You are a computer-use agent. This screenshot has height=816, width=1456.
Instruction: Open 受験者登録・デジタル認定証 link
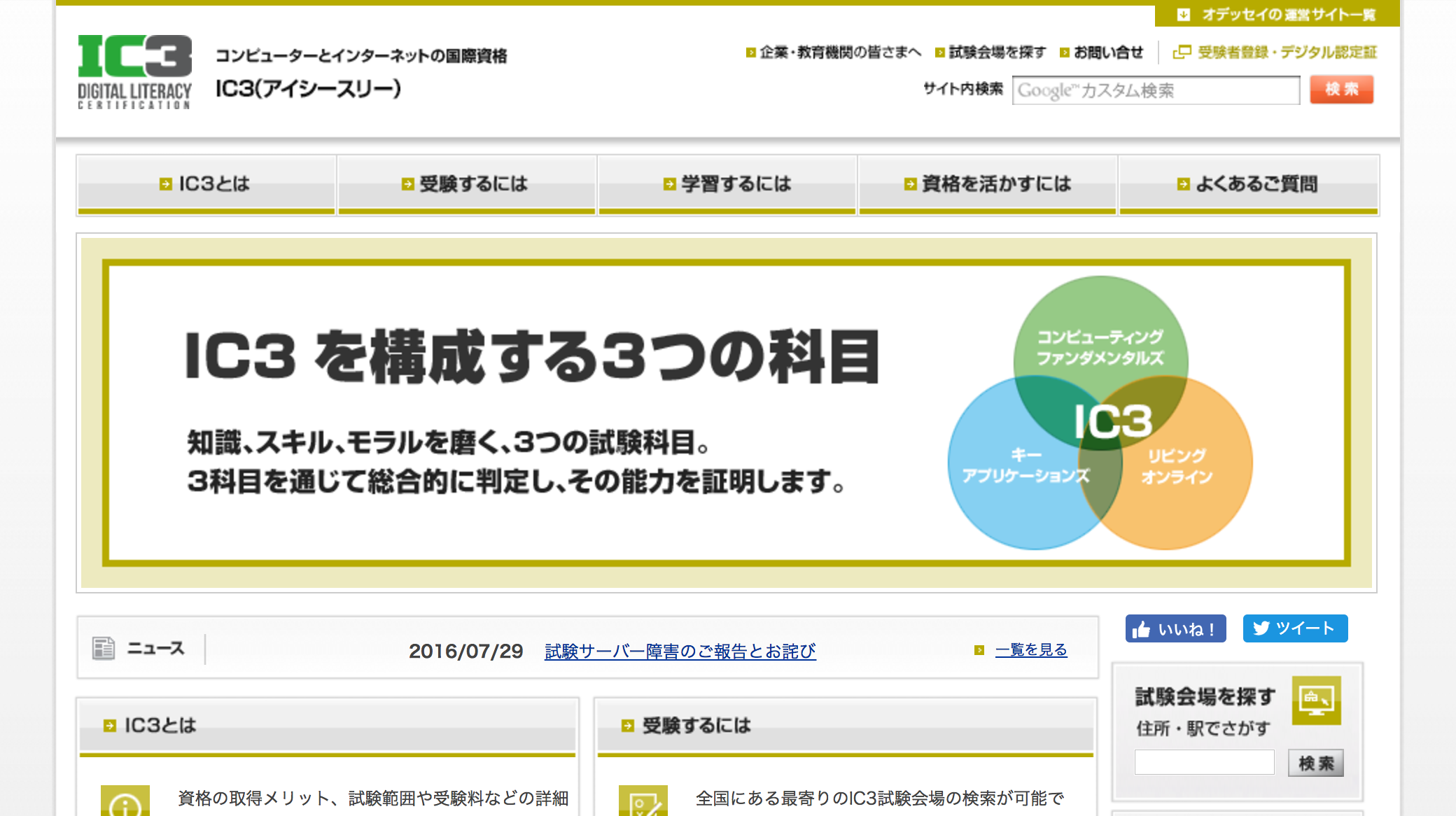coord(1287,52)
